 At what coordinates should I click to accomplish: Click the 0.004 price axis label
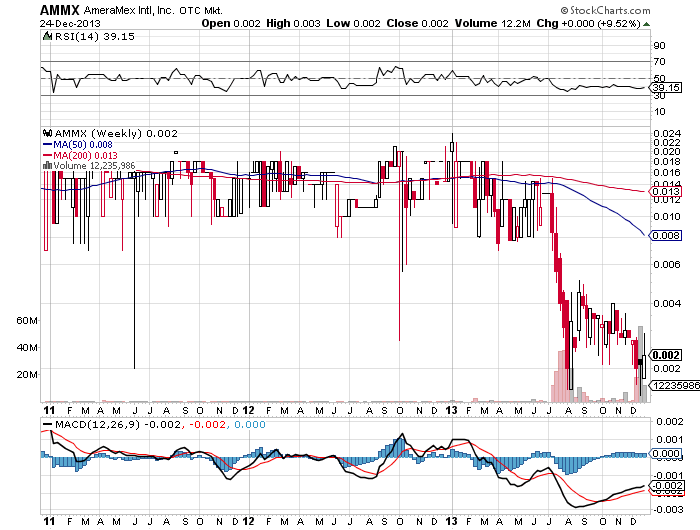point(667,304)
